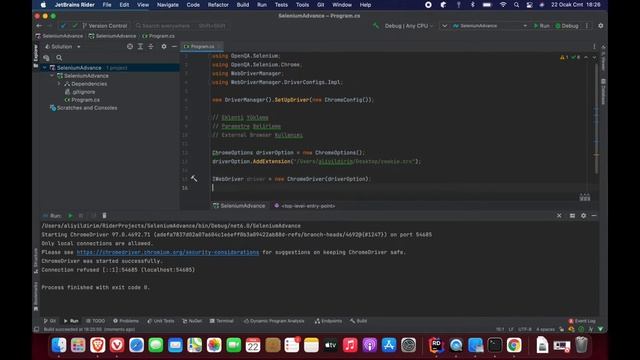Open the Version Control widget
Screen dimensions: 640x360
point(104,26)
